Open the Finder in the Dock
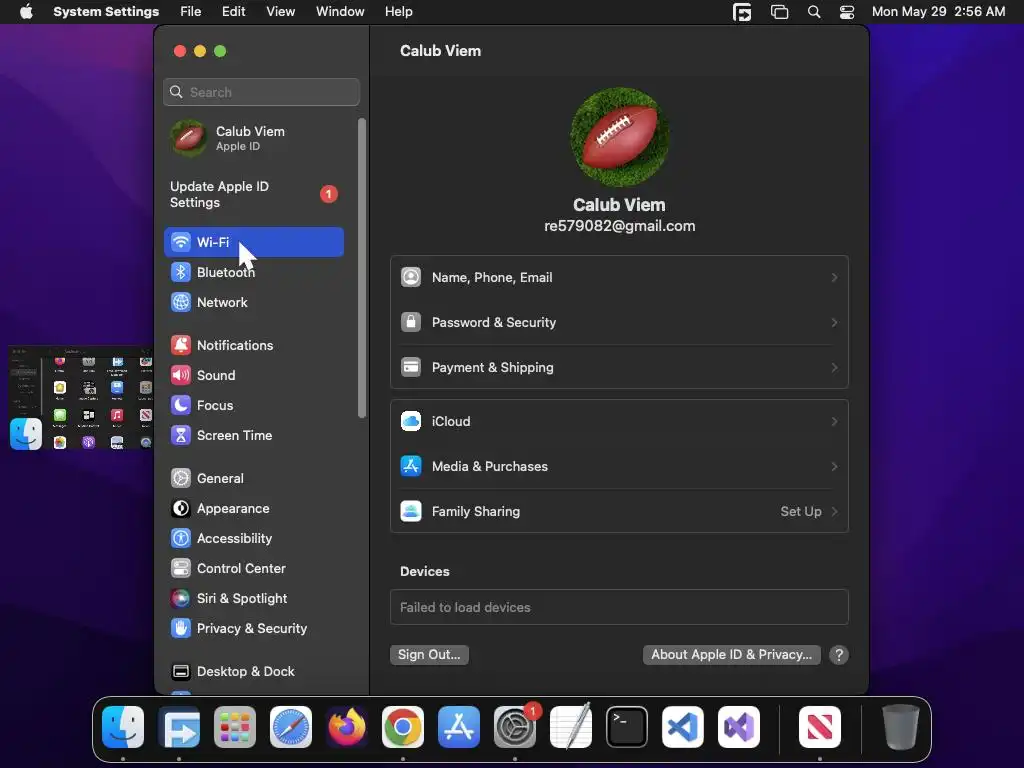 click(x=123, y=727)
